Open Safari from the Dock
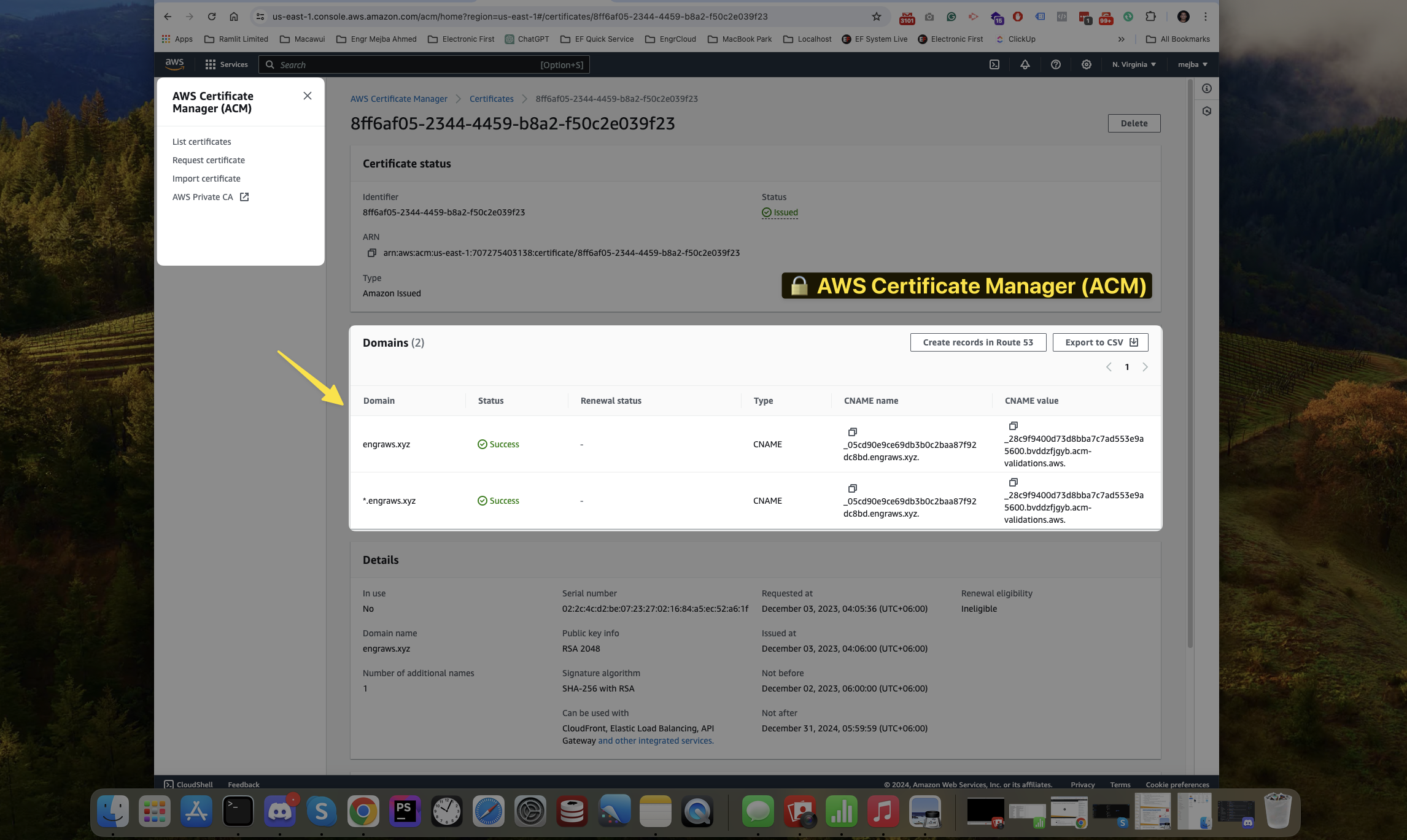Viewport: 1407px width, 840px height. tap(489, 811)
